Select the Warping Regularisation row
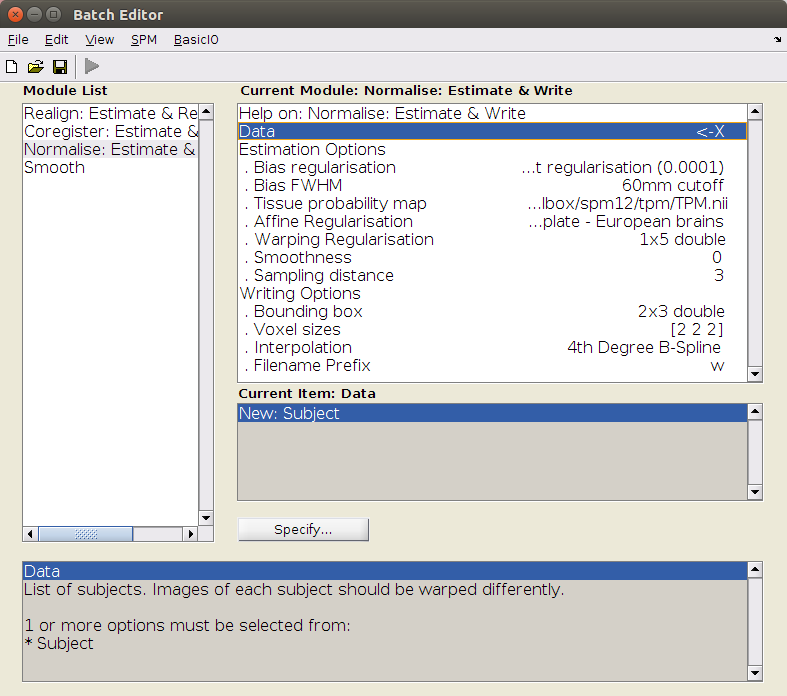The image size is (787, 696). click(492, 239)
